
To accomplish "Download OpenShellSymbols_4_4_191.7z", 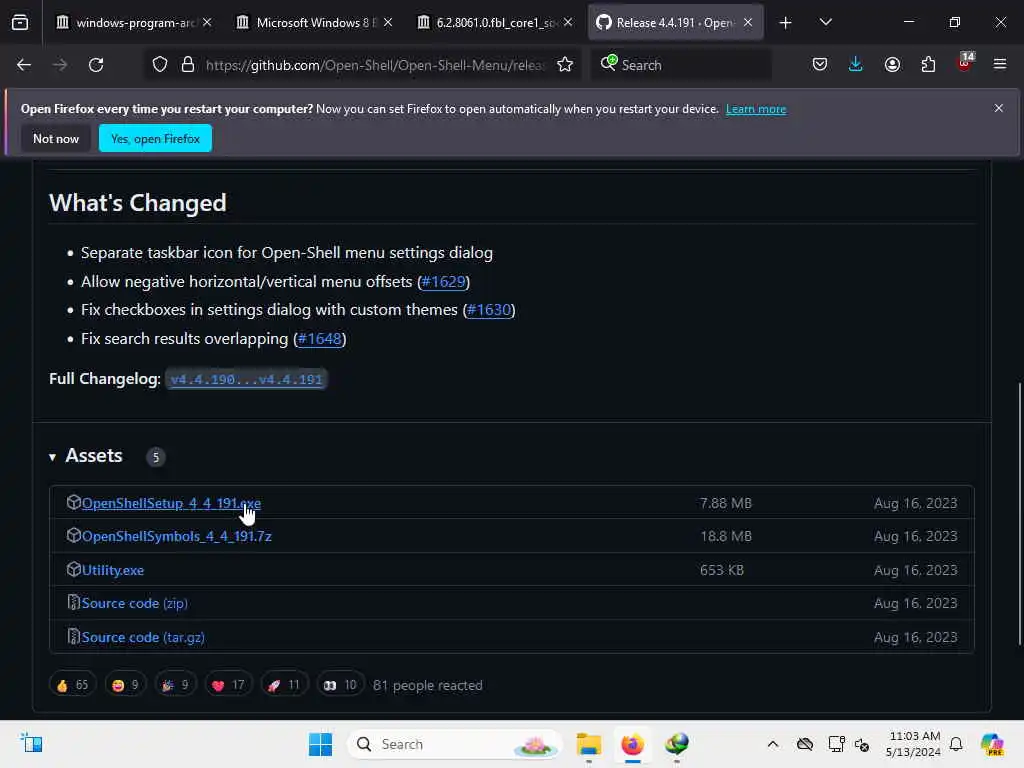I will (177, 536).
